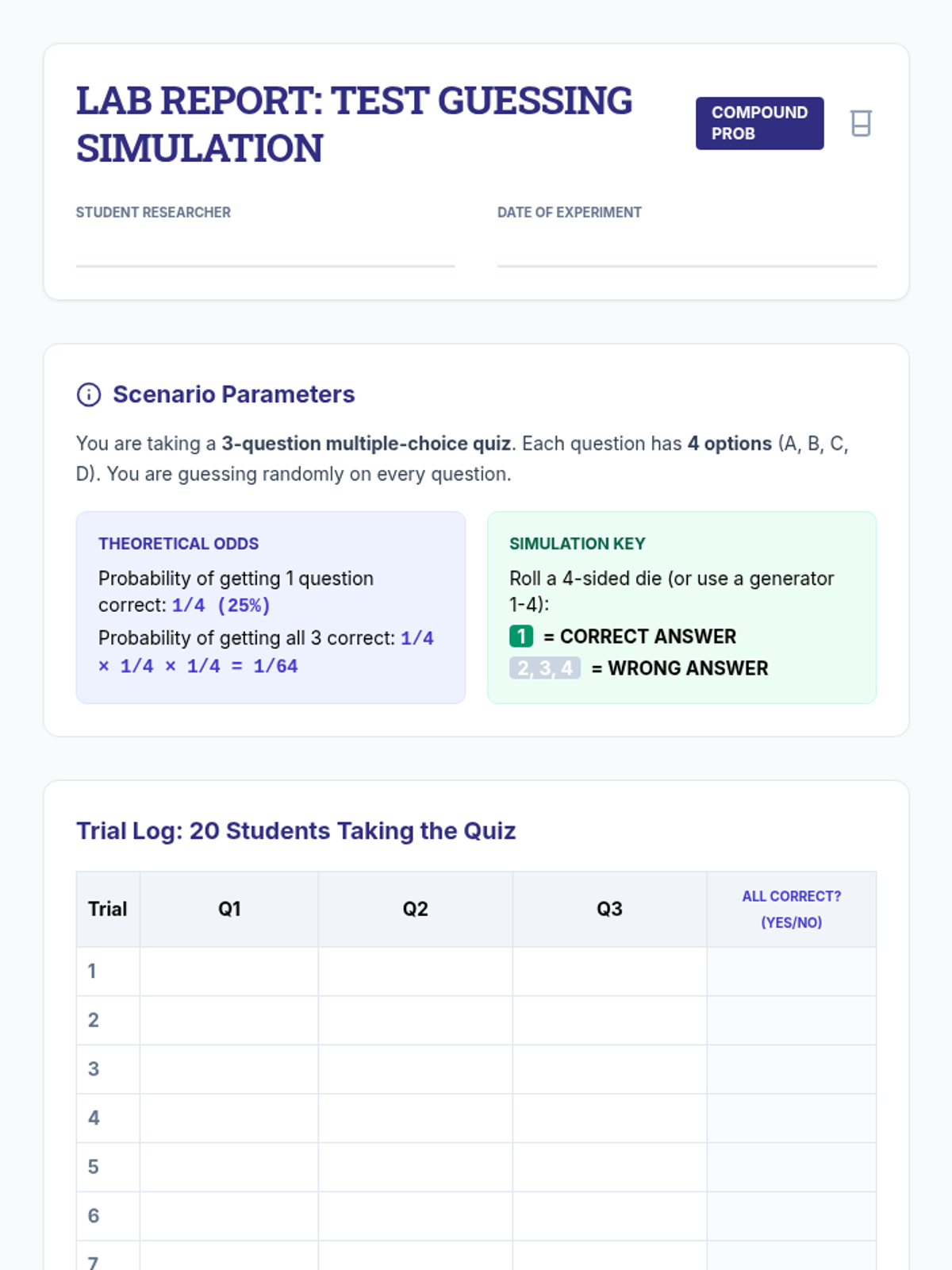Click All Correct cell for Trial 4

tap(791, 1118)
